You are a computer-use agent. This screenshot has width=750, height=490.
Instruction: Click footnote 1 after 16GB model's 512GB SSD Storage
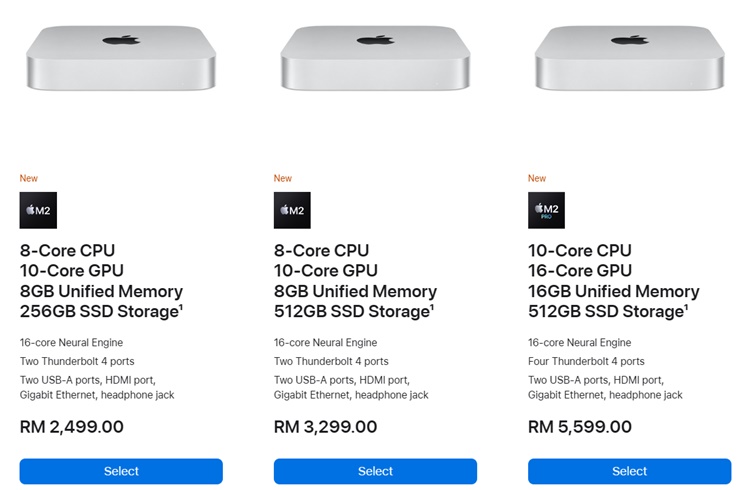[686, 307]
